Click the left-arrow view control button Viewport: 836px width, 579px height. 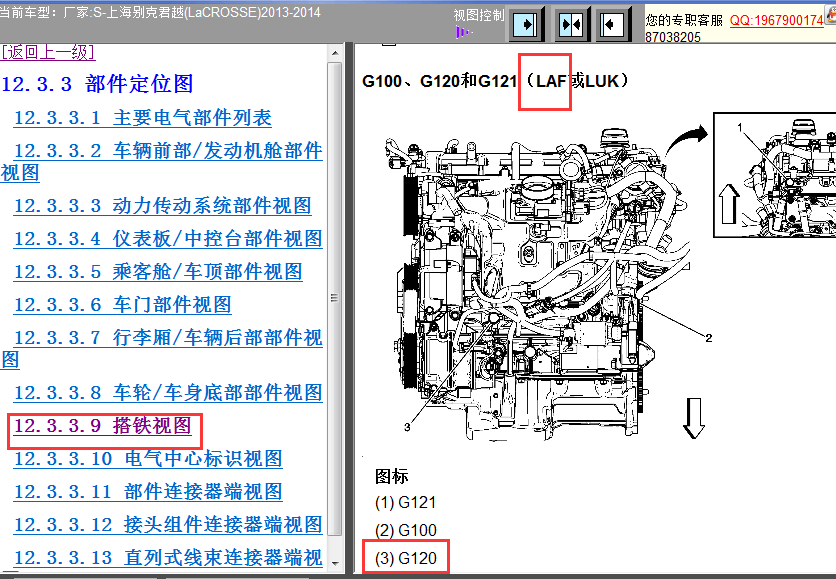[612, 25]
